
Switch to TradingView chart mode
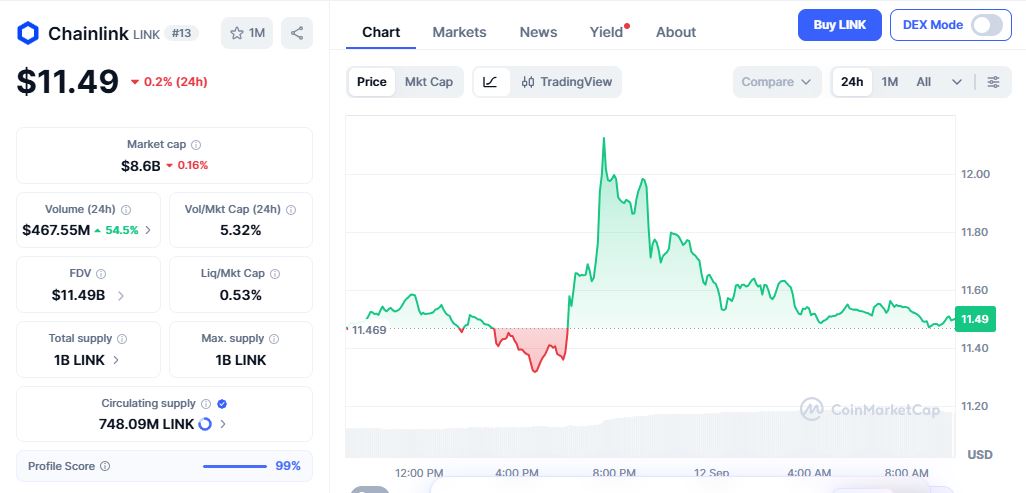(x=567, y=82)
